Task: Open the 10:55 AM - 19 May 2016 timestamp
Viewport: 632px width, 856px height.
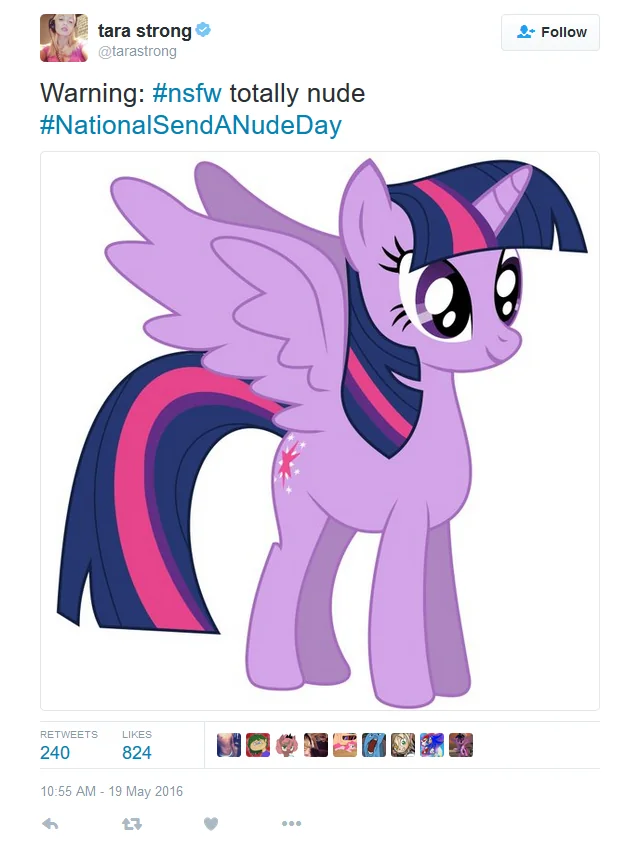Action: click(x=112, y=792)
